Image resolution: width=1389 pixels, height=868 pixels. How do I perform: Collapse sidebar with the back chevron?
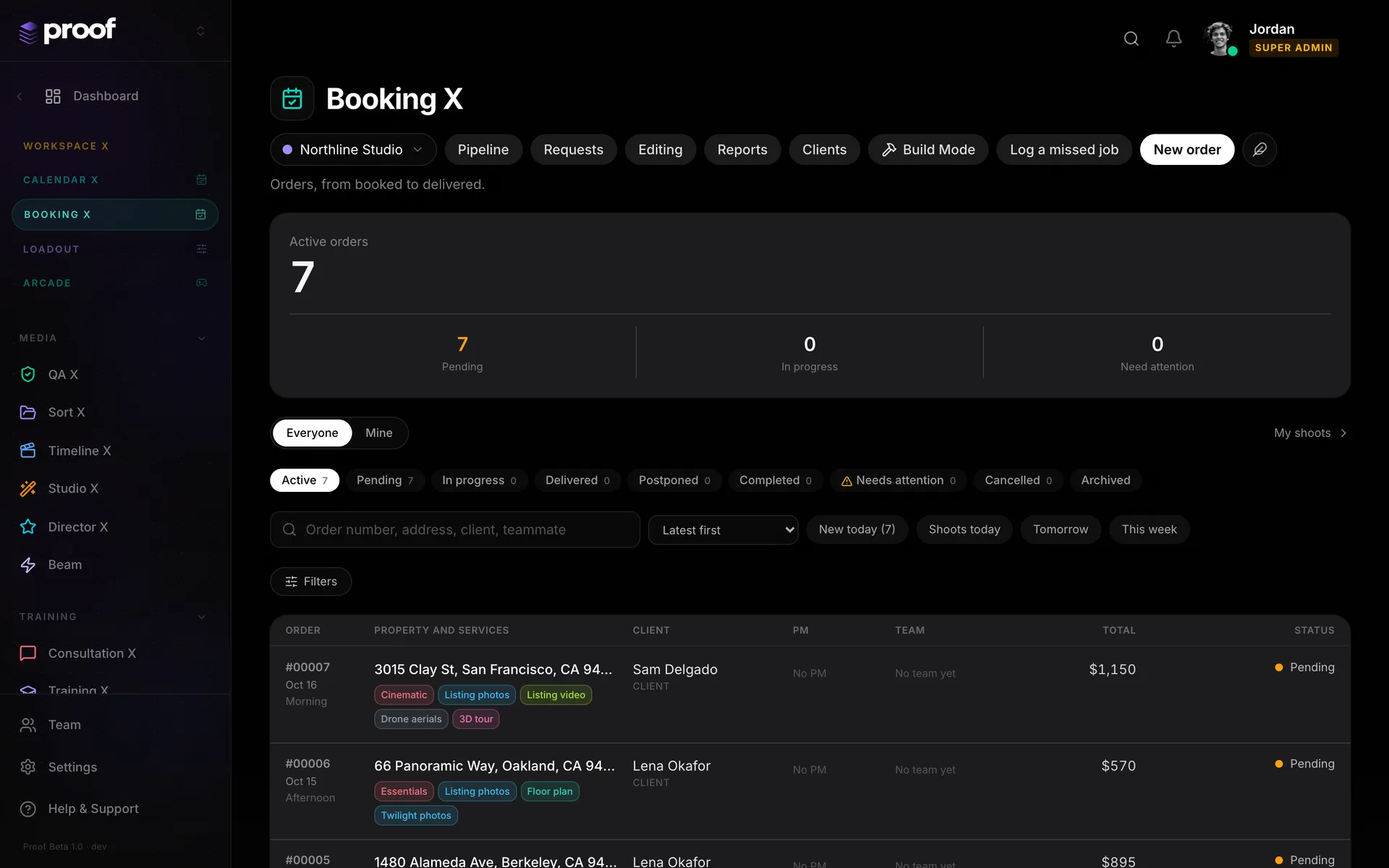[x=20, y=96]
